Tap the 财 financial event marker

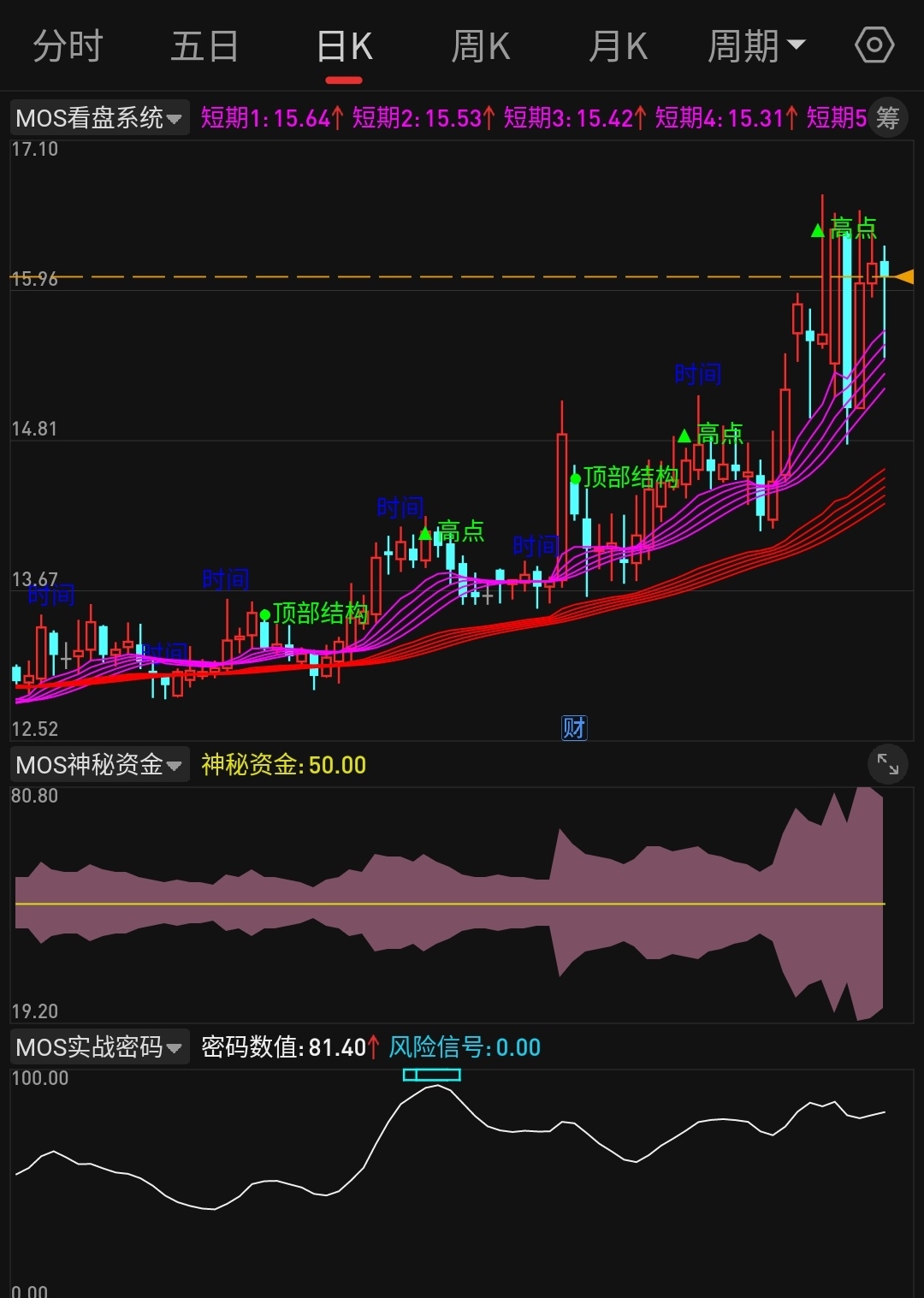point(574,728)
